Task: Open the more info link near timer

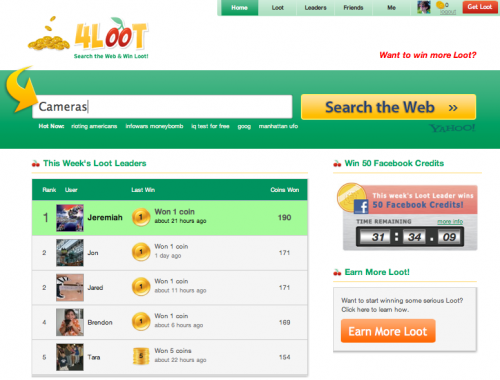Action: pos(450,222)
